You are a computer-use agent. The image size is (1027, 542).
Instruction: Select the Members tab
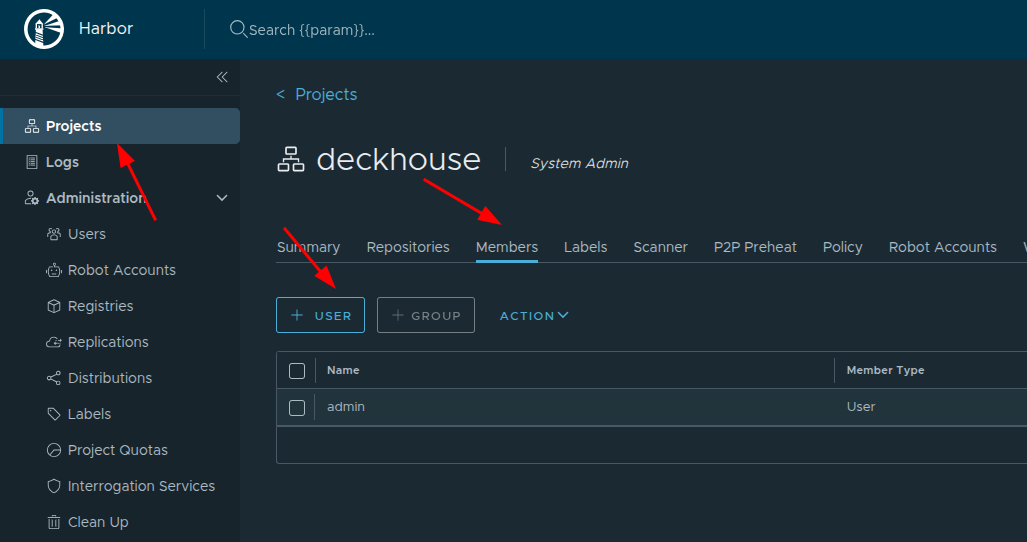pos(507,247)
